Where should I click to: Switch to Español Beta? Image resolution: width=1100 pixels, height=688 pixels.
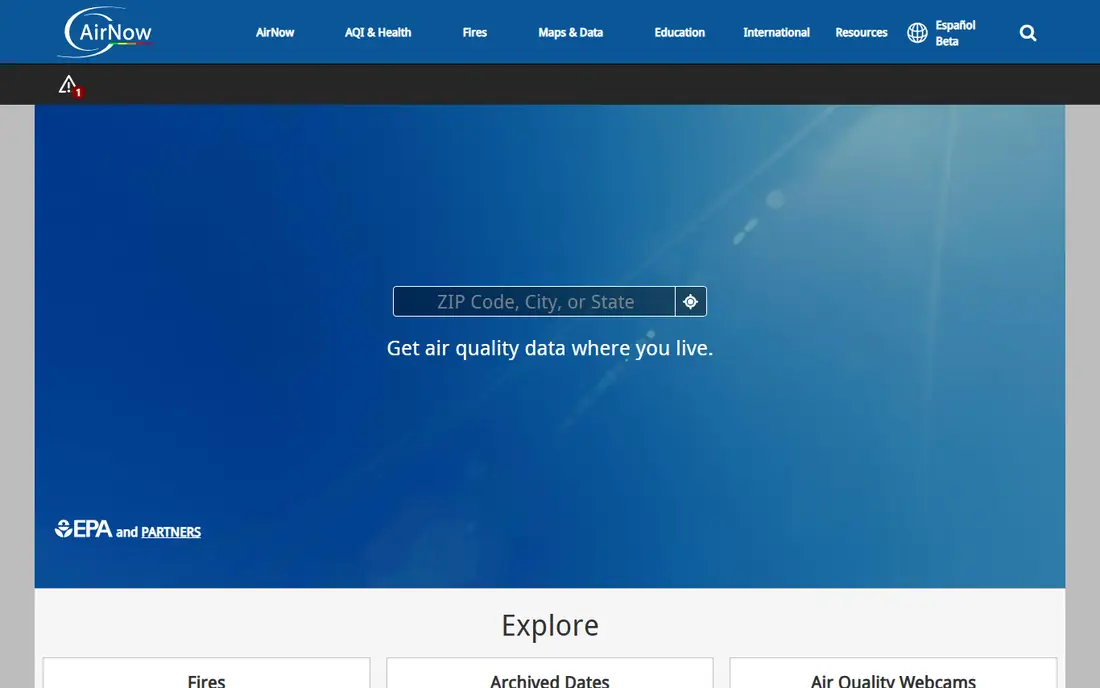(x=955, y=33)
